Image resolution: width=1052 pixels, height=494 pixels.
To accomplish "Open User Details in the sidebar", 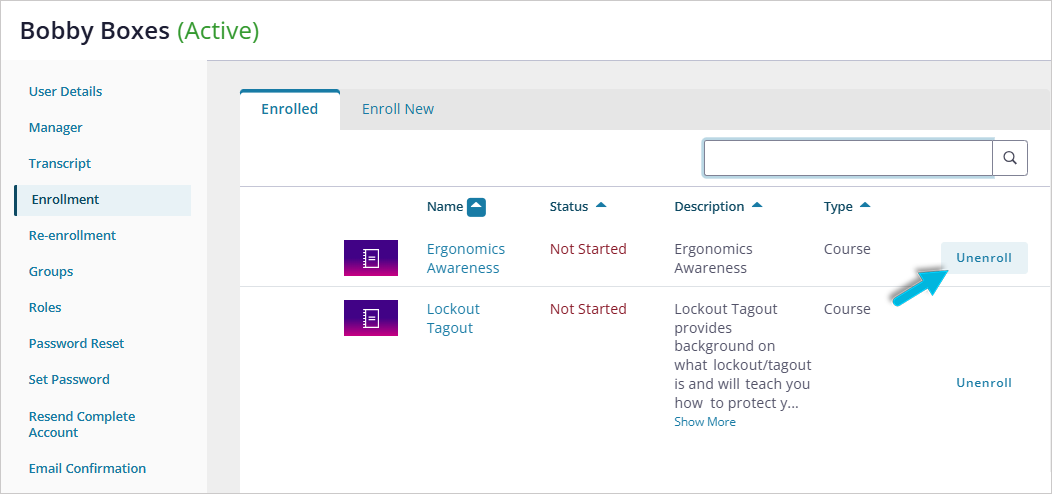I will coord(66,92).
